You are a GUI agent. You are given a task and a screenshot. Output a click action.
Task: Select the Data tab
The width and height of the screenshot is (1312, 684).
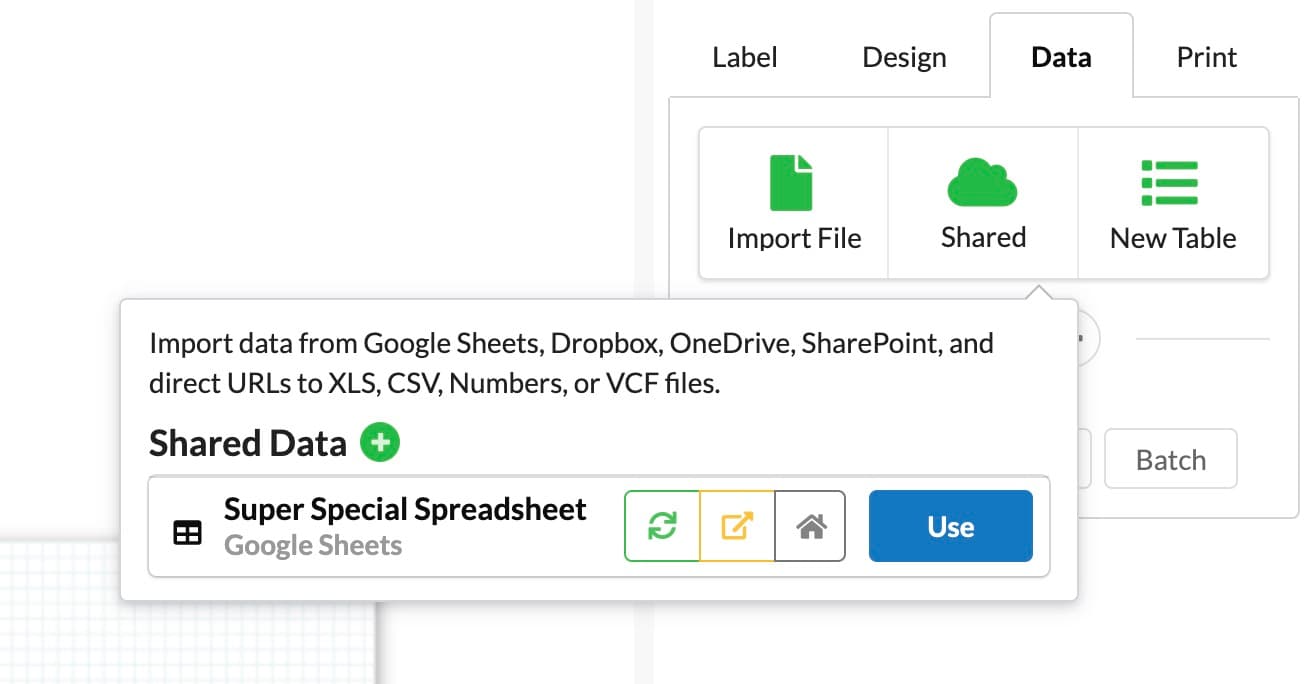tap(1060, 57)
